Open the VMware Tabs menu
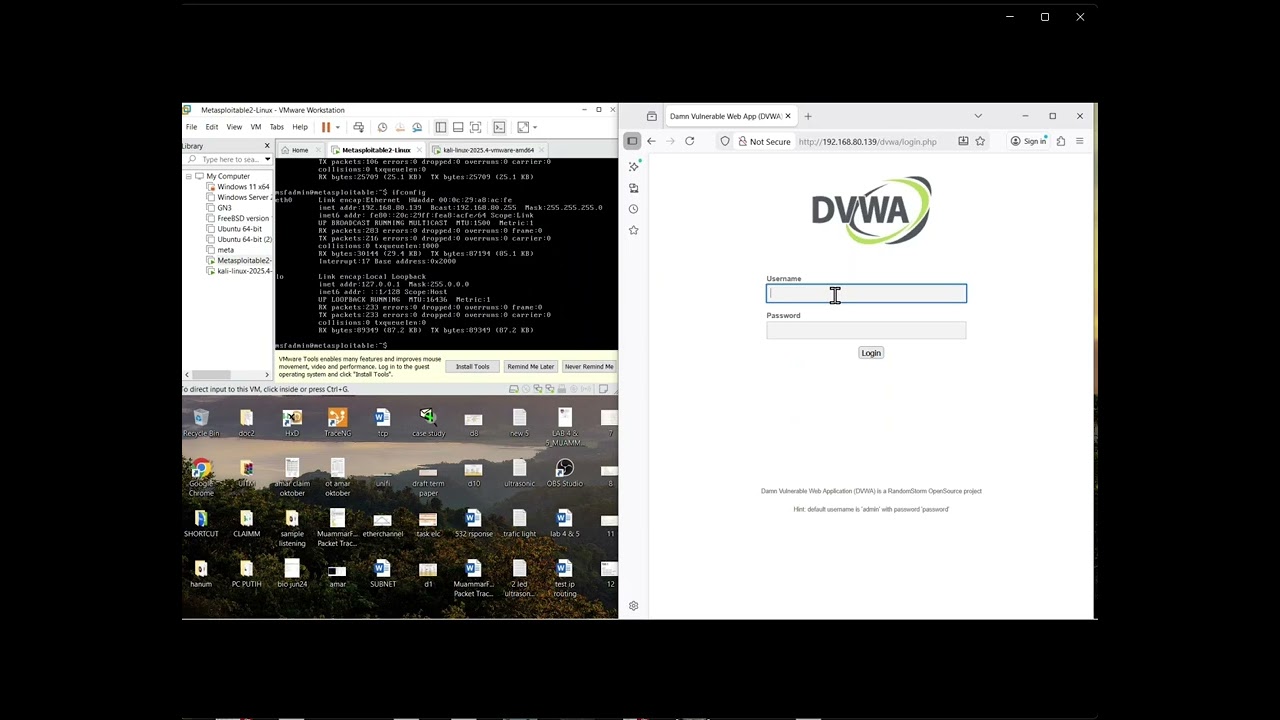Screen dimensions: 1280x720 (x=277, y=127)
